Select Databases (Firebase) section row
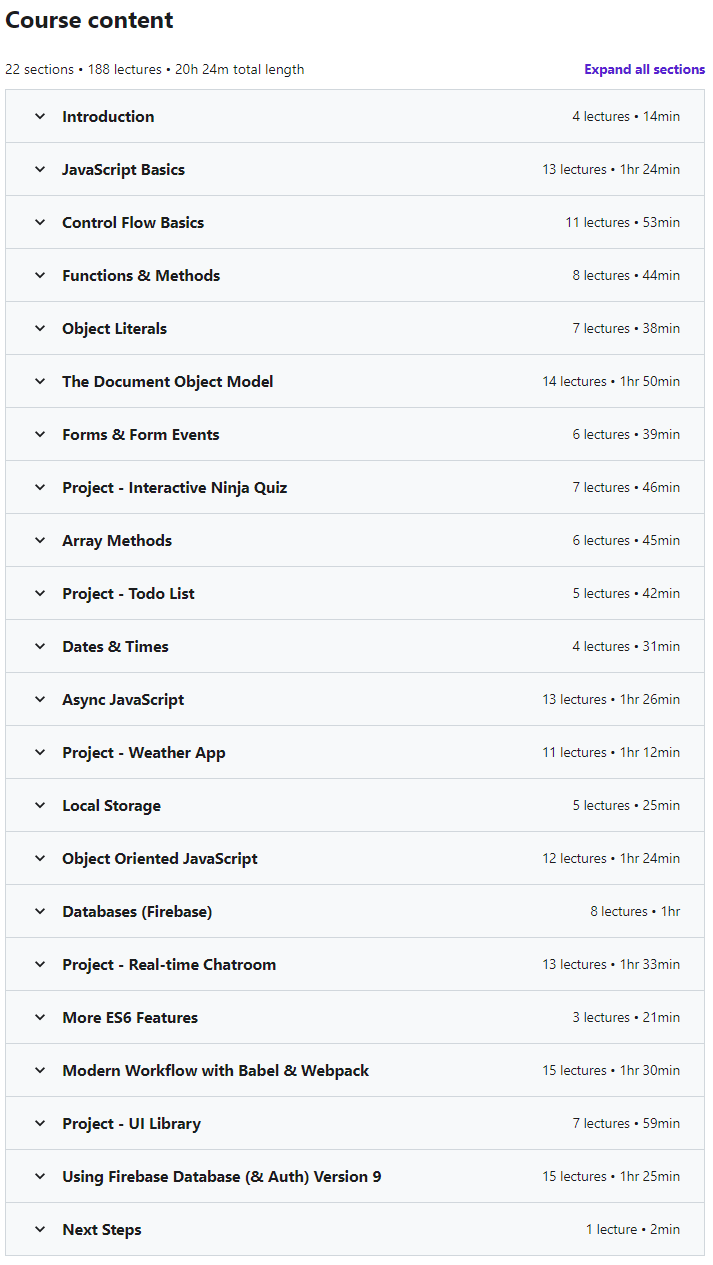 pyautogui.click(x=355, y=911)
